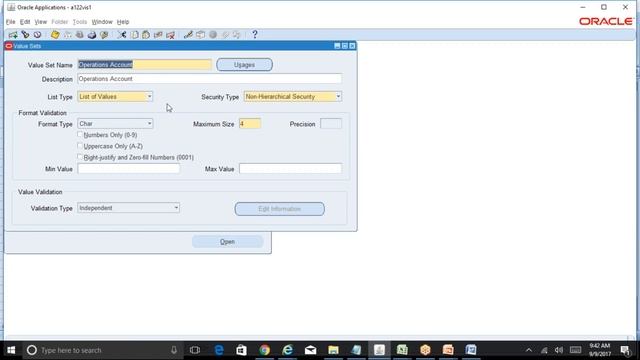The height and width of the screenshot is (360, 640).
Task: Click the yellow Save toolbar icon
Action: tap(55, 35)
